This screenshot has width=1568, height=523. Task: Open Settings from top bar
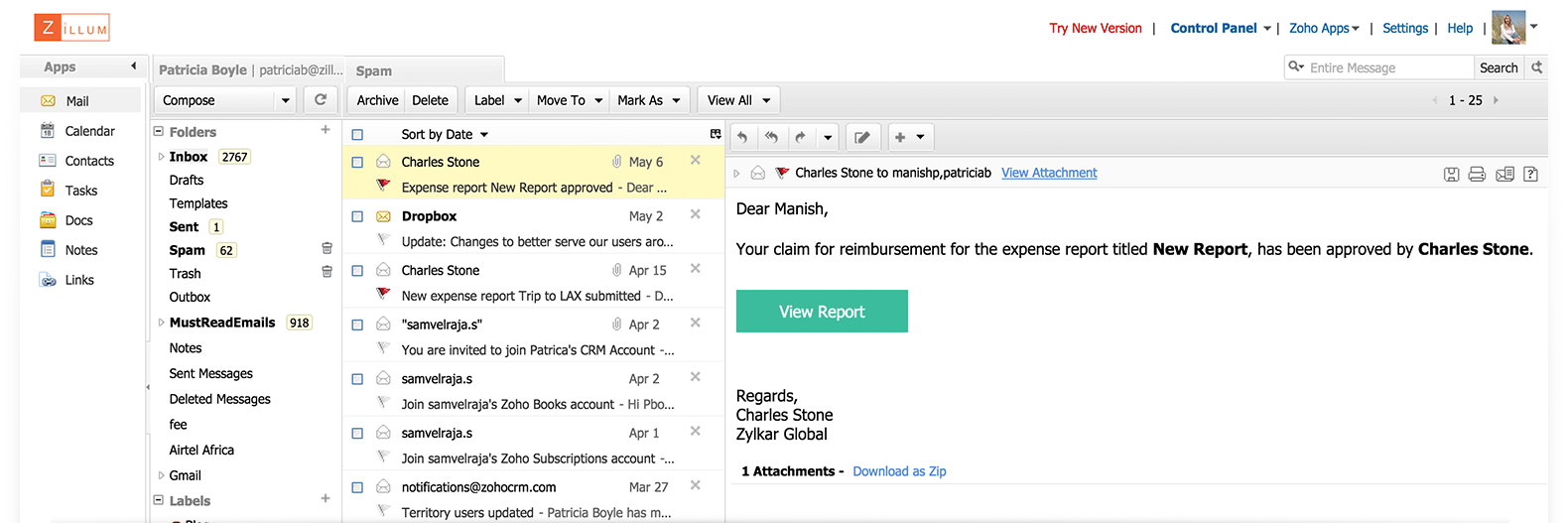coord(1405,28)
